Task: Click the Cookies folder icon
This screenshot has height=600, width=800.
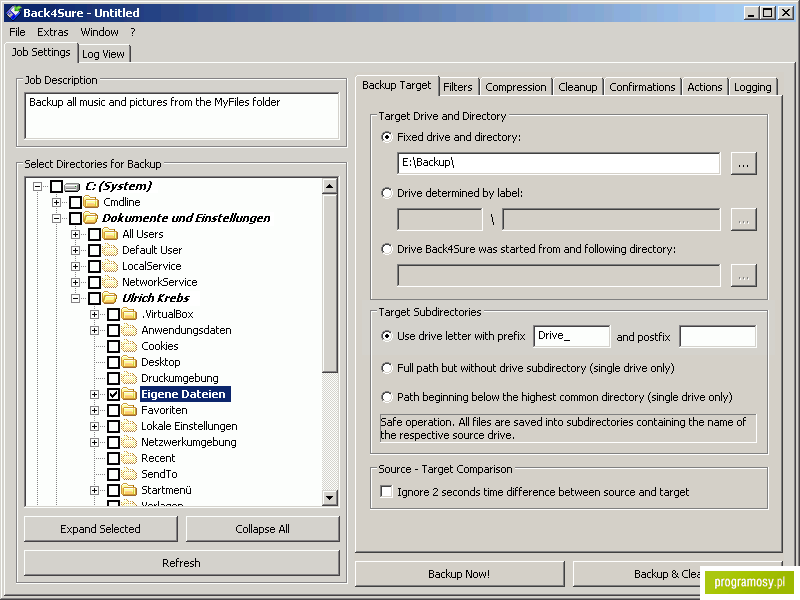Action: point(130,346)
